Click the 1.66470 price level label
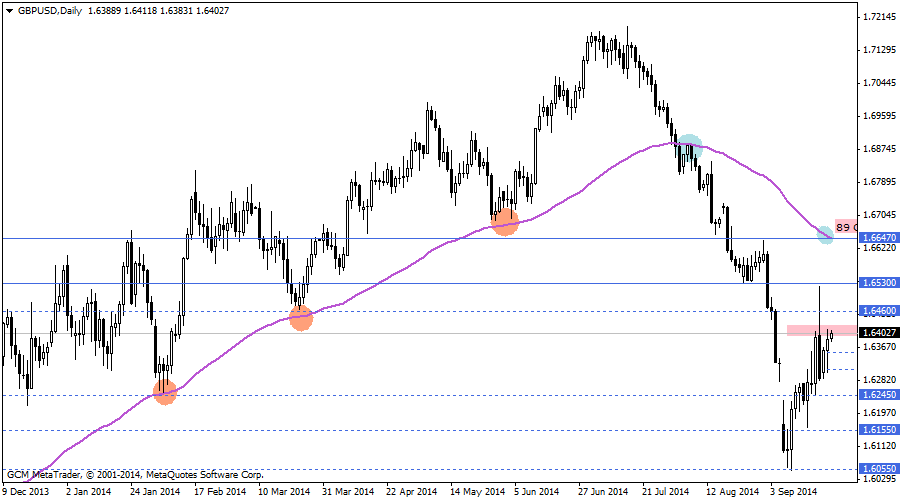900x500 pixels. pyautogui.click(x=878, y=238)
